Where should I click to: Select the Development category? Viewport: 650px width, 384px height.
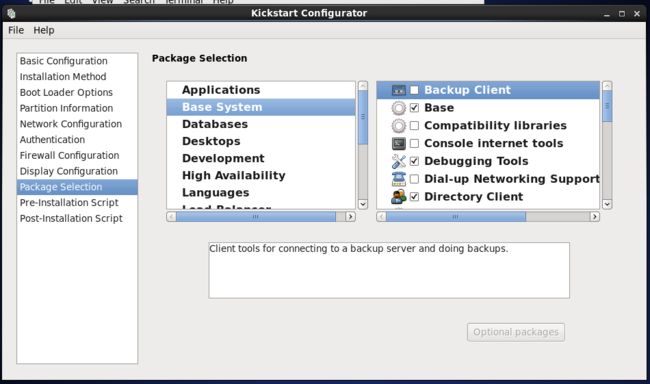[261, 158]
